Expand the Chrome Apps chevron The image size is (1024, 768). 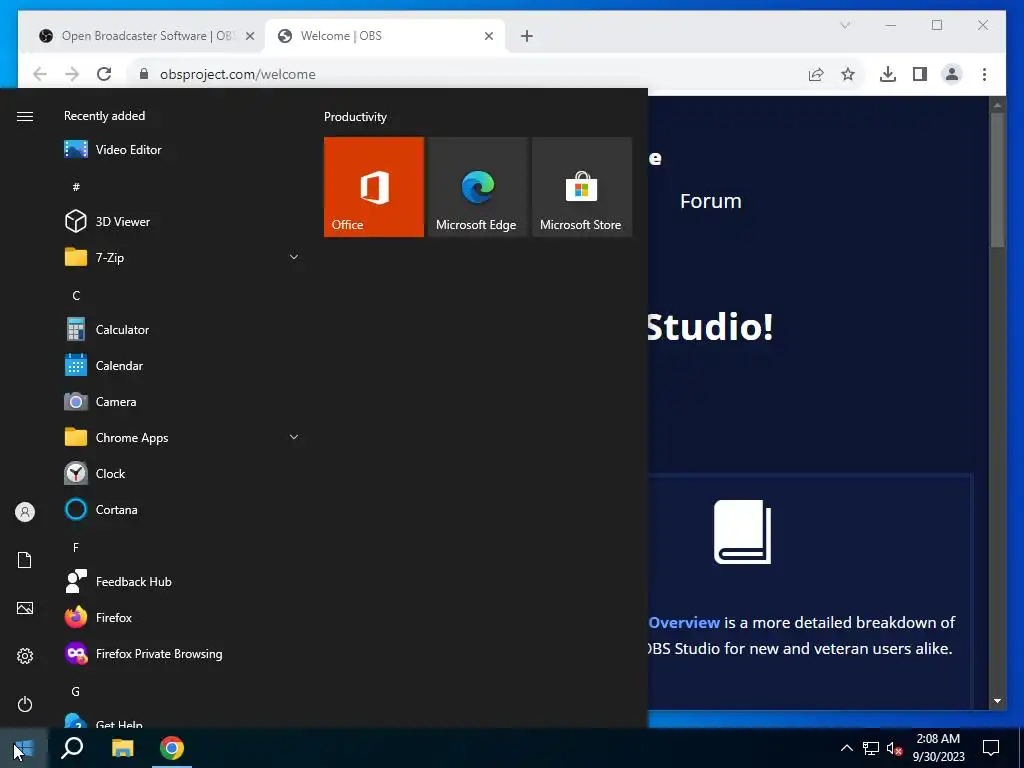(294, 438)
